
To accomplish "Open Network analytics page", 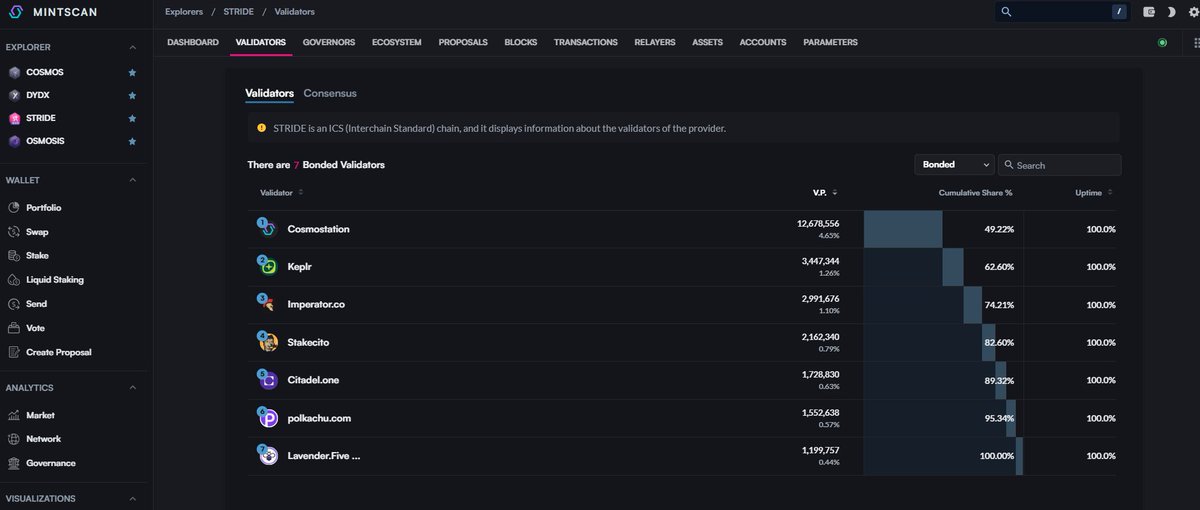I will coord(43,439).
